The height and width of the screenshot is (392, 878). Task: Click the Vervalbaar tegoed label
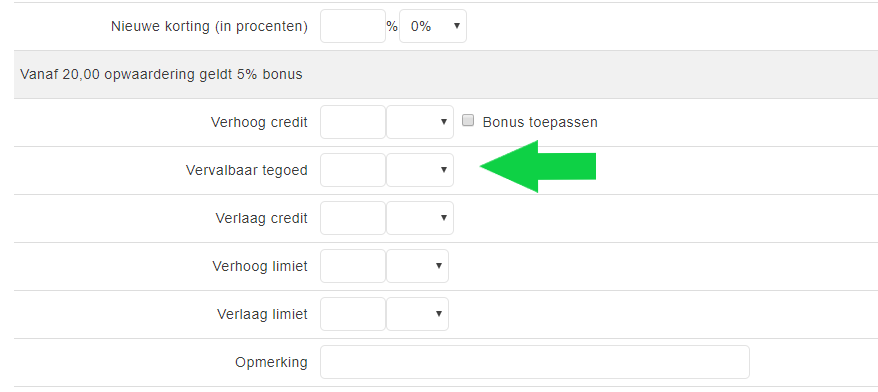[246, 170]
